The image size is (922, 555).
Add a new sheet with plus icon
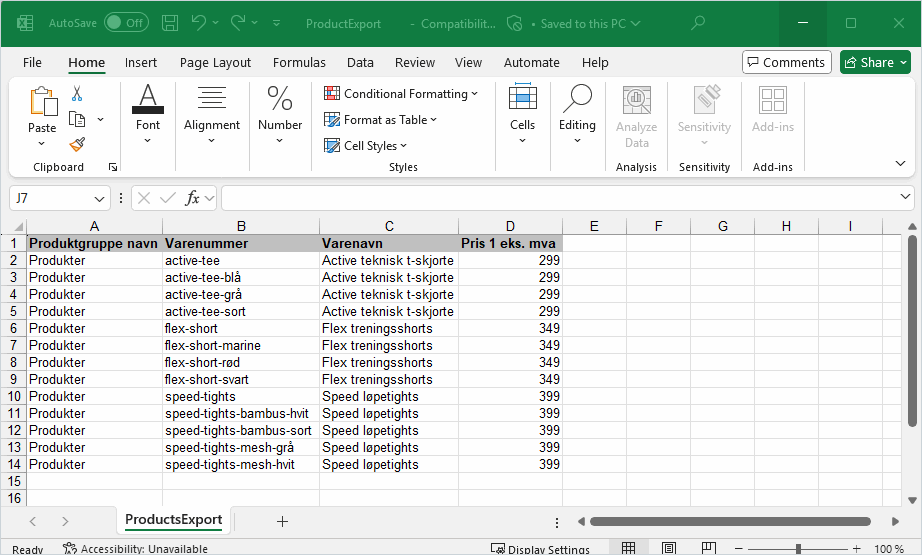(282, 521)
